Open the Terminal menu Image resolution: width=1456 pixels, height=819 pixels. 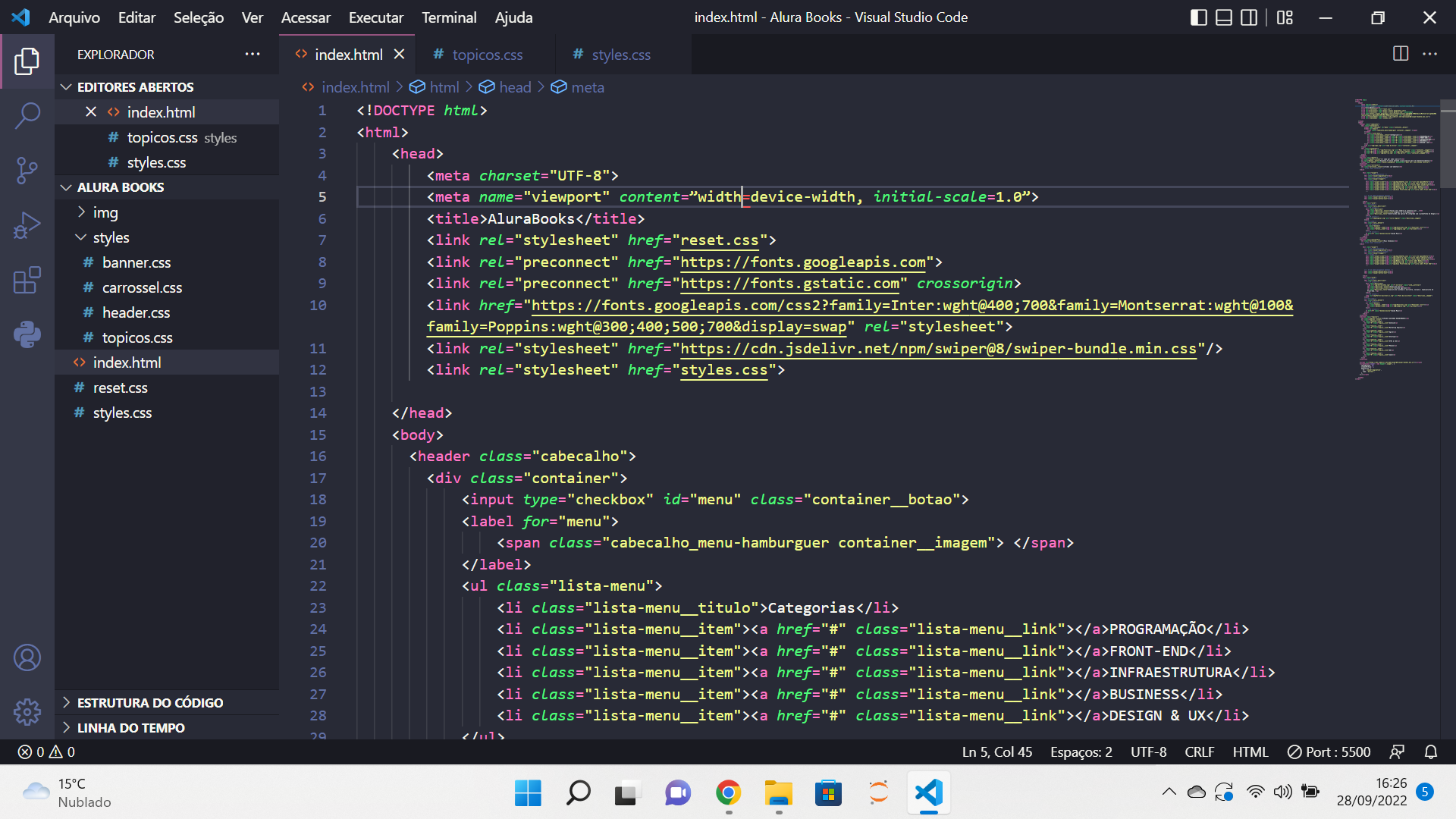coord(449,17)
